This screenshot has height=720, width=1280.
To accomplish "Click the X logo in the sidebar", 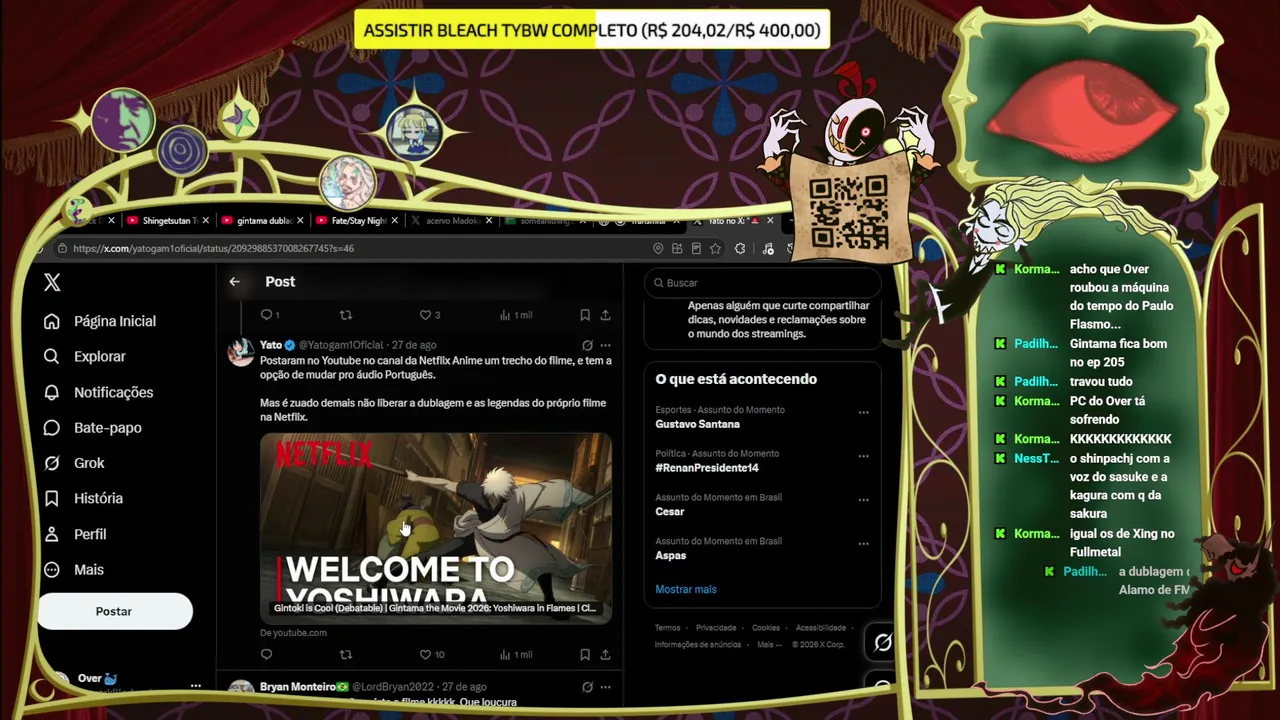I will tap(52, 283).
